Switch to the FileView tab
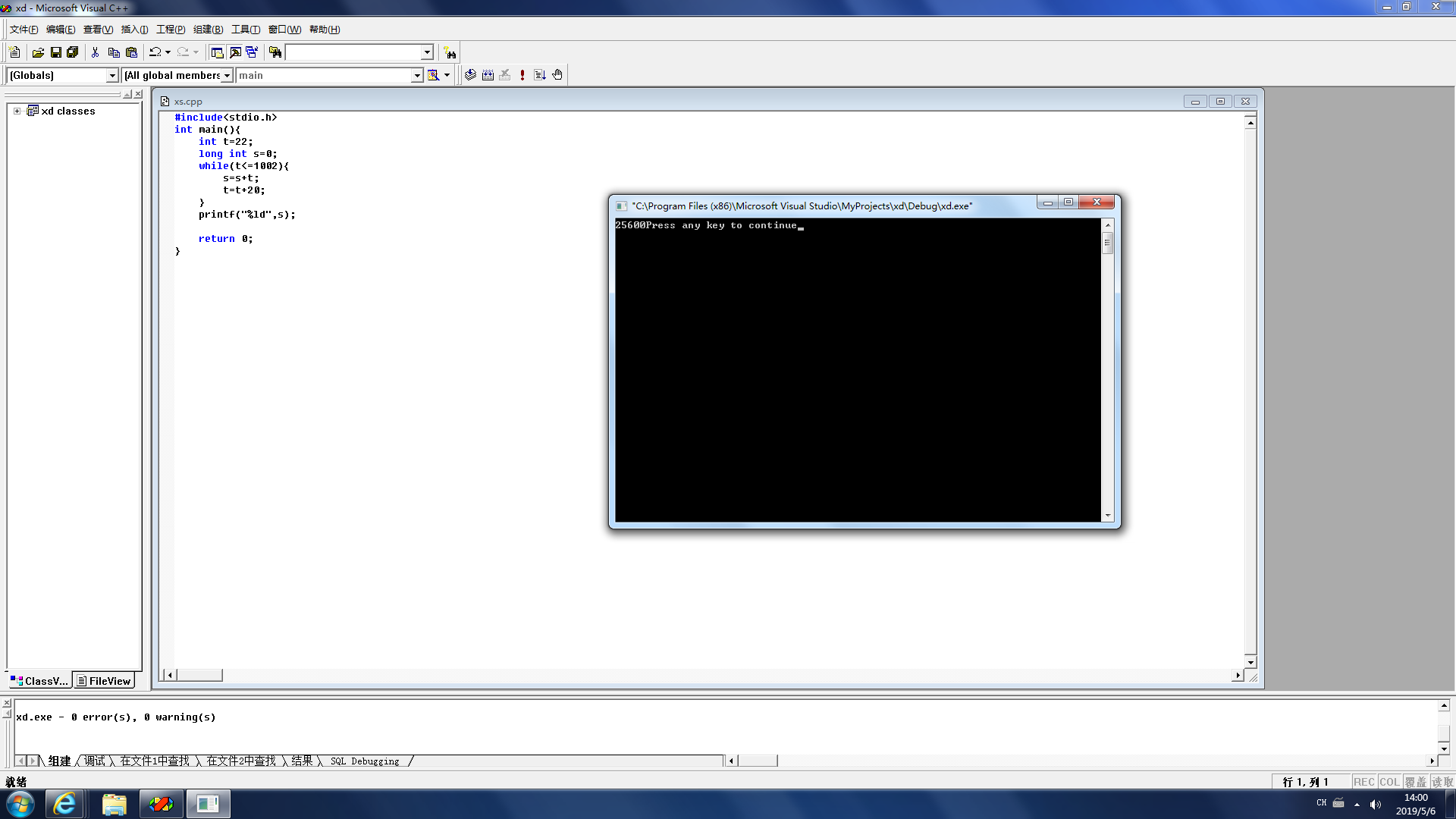 [104, 681]
